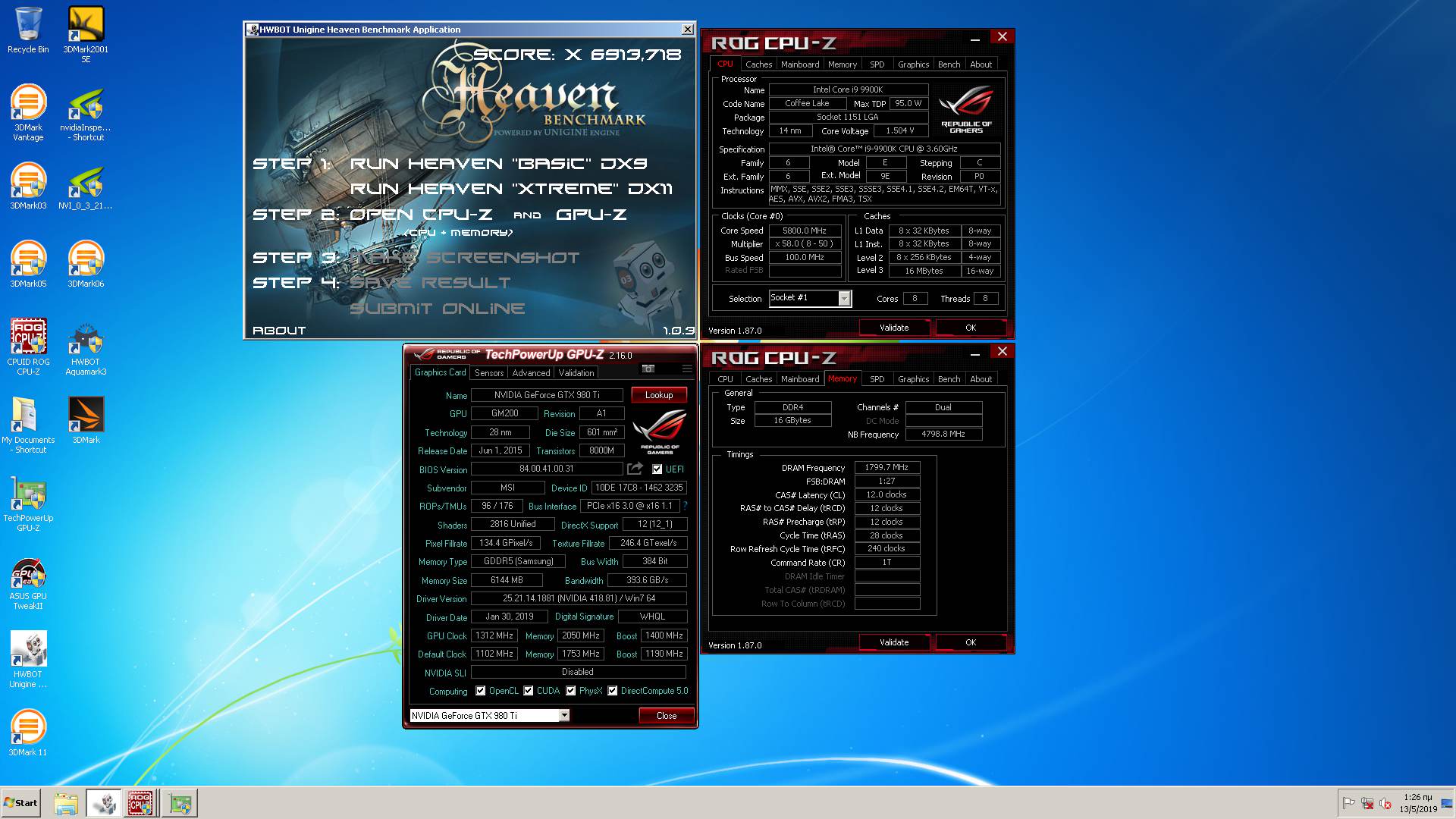Open the Advanced tab in GPU-Z

pos(531,373)
